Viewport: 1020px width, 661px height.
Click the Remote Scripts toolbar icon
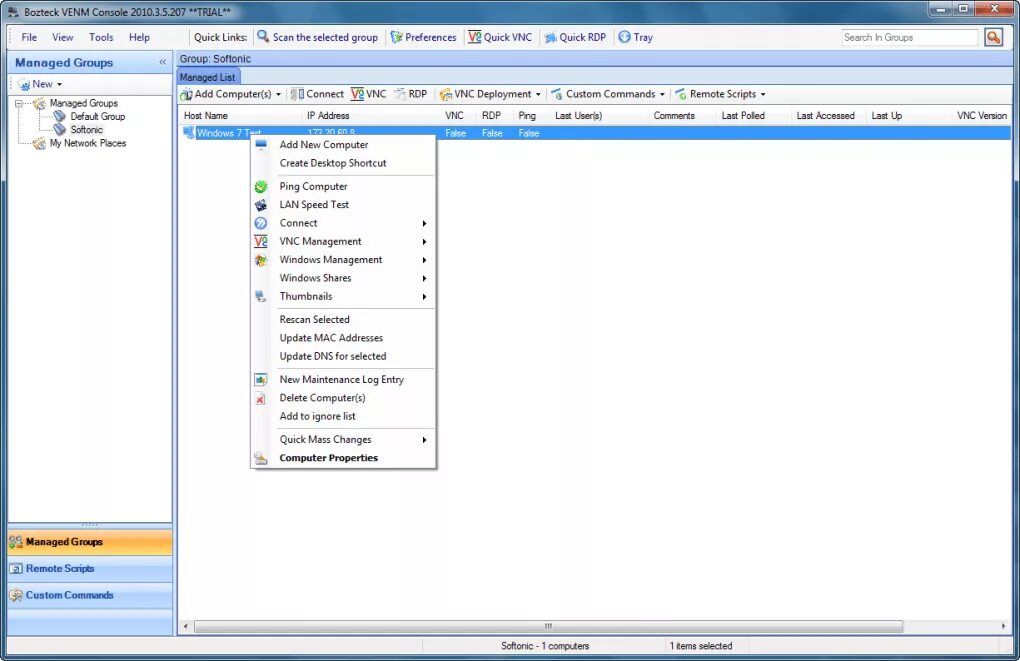pos(681,94)
